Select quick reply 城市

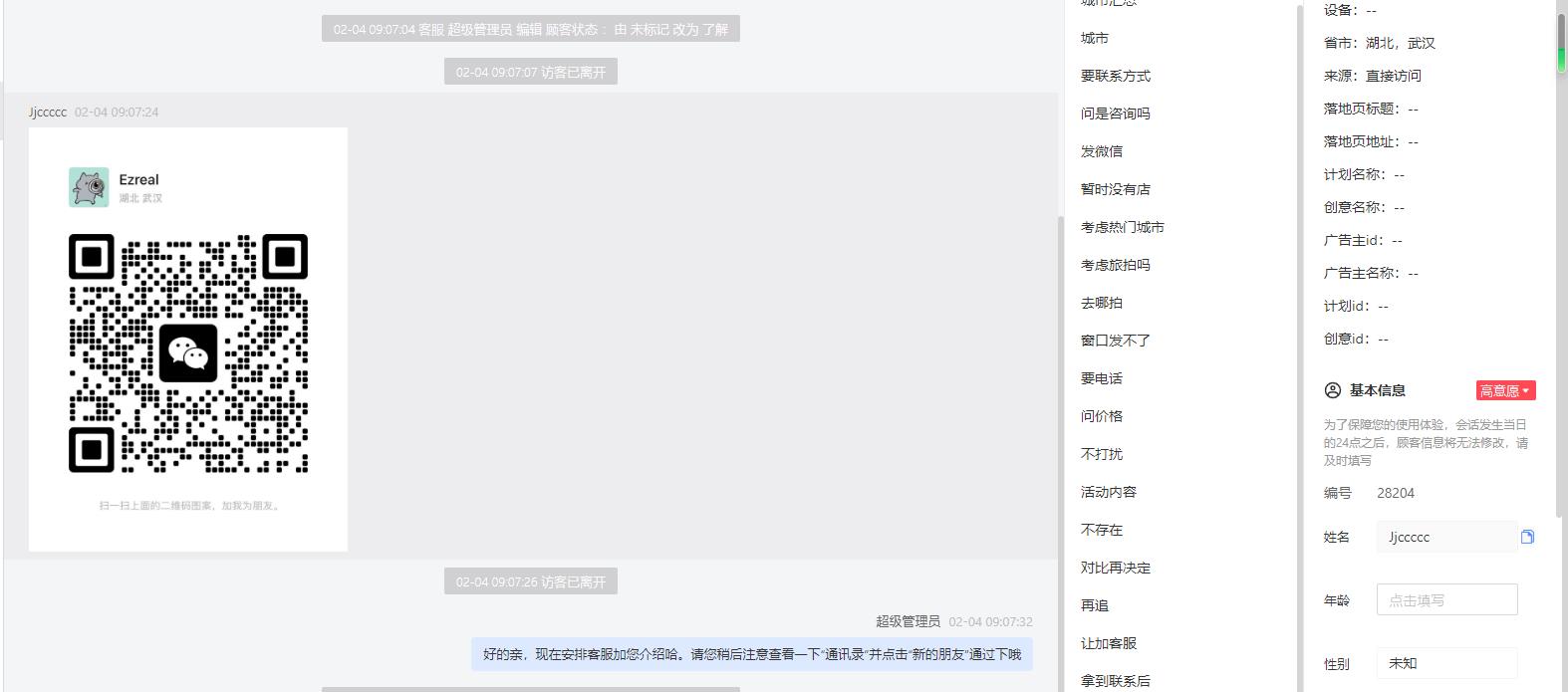1095,38
